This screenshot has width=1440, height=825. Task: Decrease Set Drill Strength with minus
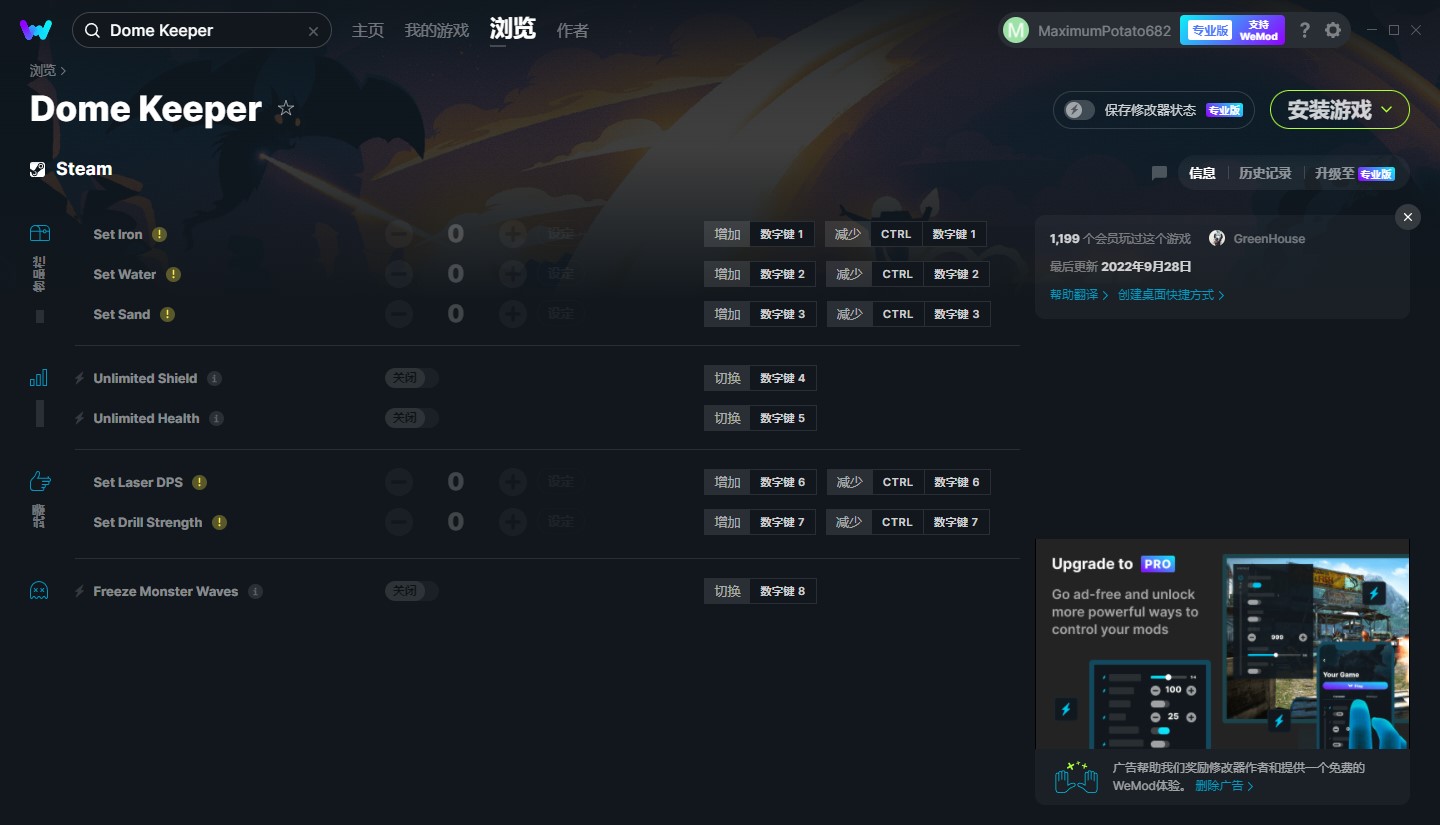point(399,522)
